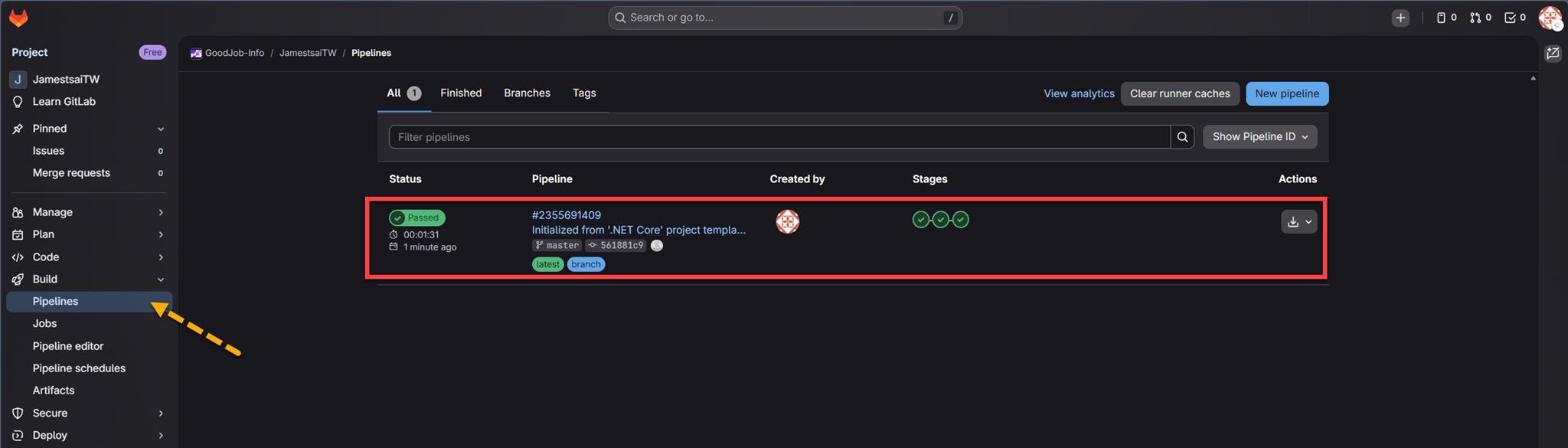Open the Show Pipeline ID dropdown
This screenshot has height=448, width=1568.
click(x=1259, y=137)
